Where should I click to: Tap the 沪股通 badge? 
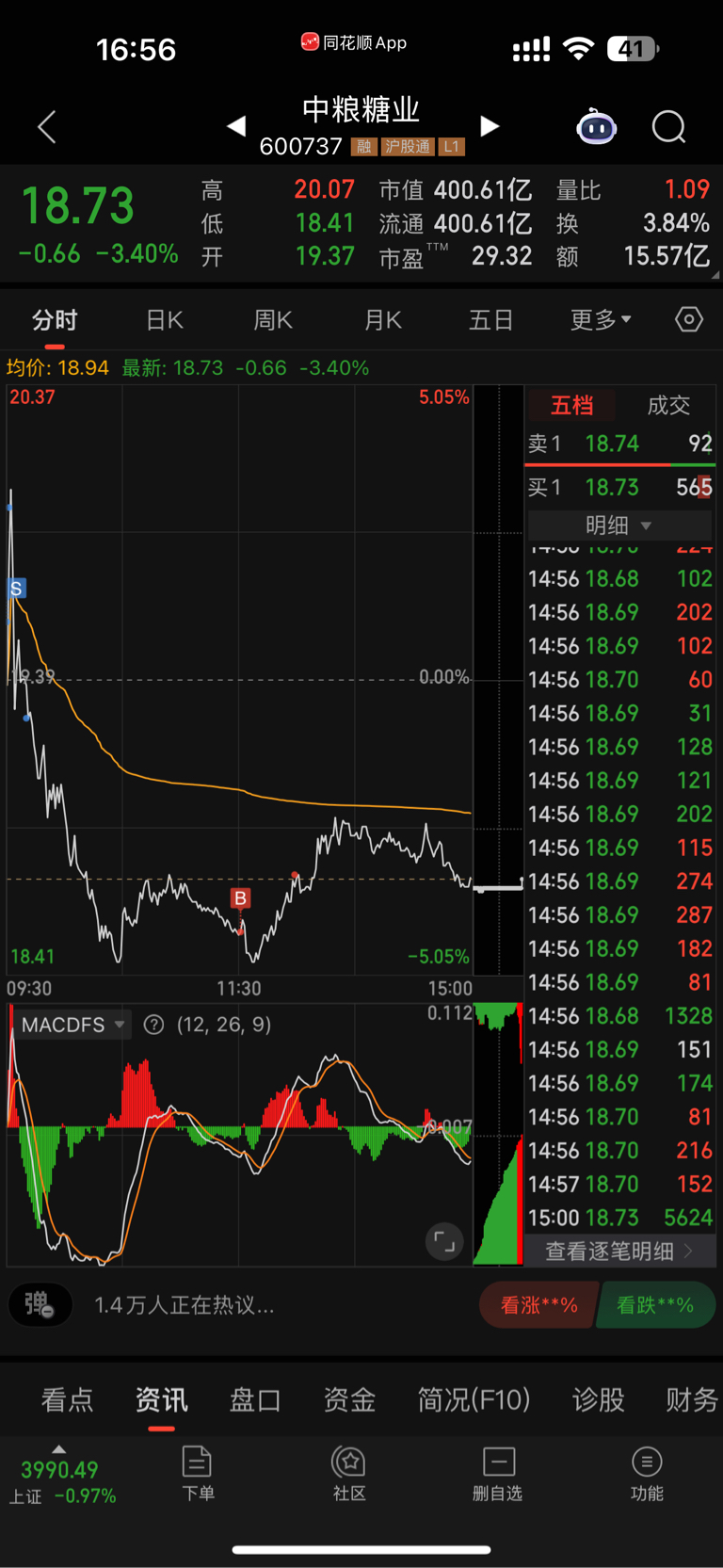[x=408, y=147]
